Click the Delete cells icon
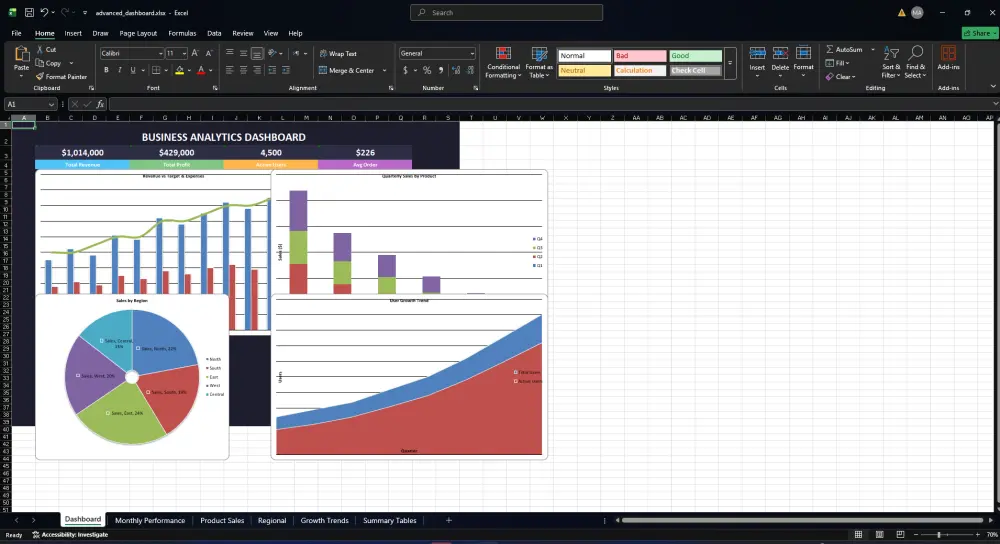Image resolution: width=1000 pixels, height=544 pixels. pos(780,54)
